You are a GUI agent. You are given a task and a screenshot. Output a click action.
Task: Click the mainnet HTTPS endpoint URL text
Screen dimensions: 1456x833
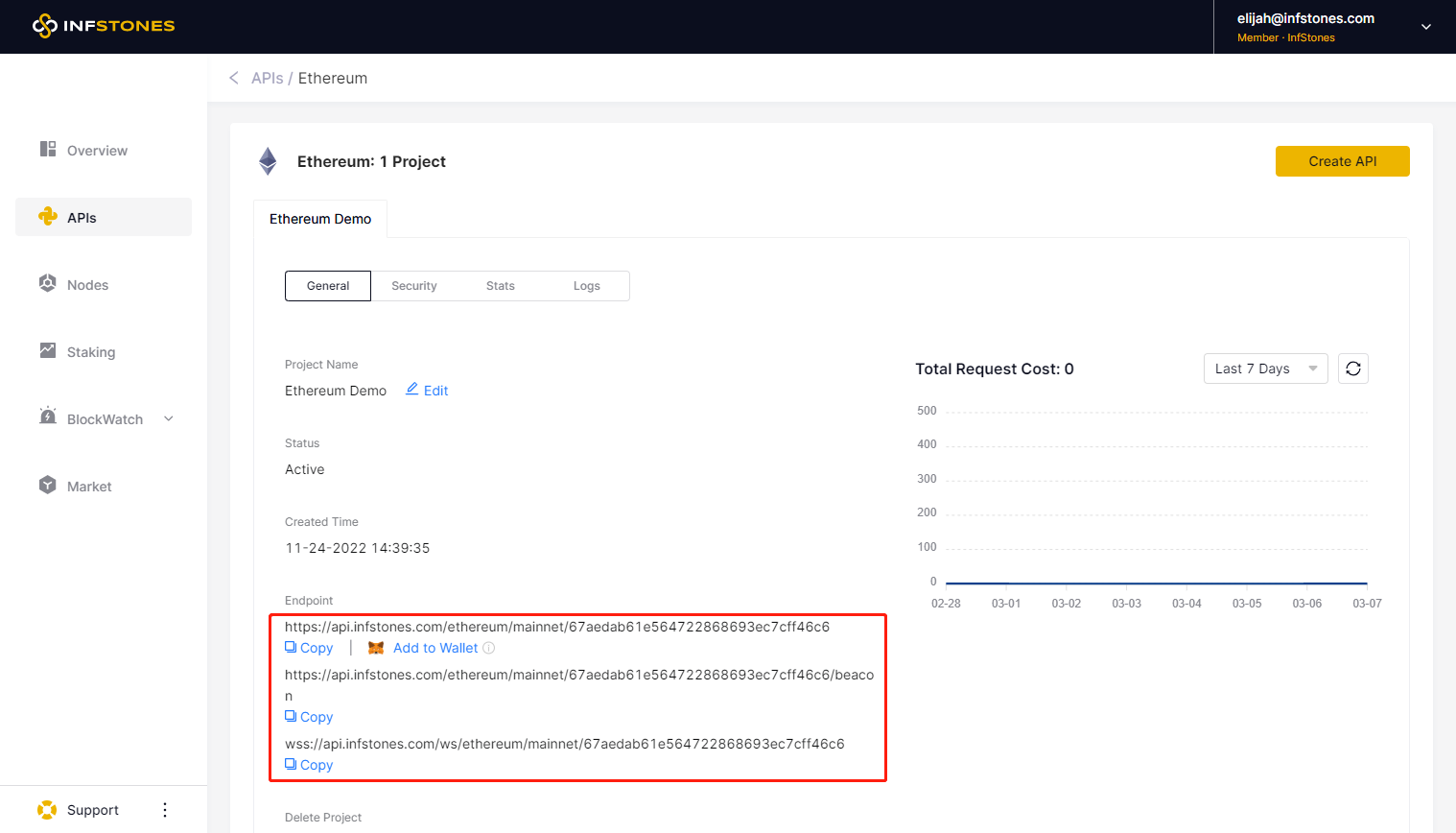(557, 627)
